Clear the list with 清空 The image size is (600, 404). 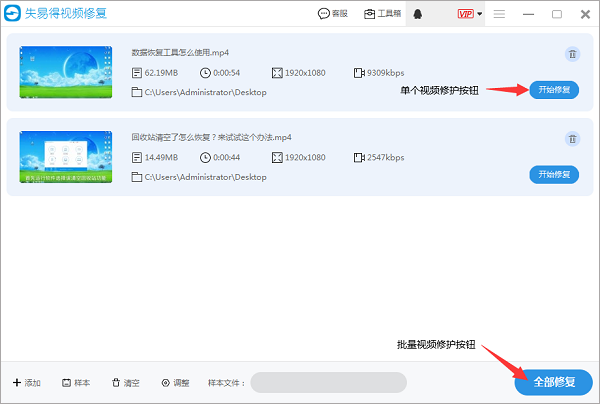coord(126,383)
